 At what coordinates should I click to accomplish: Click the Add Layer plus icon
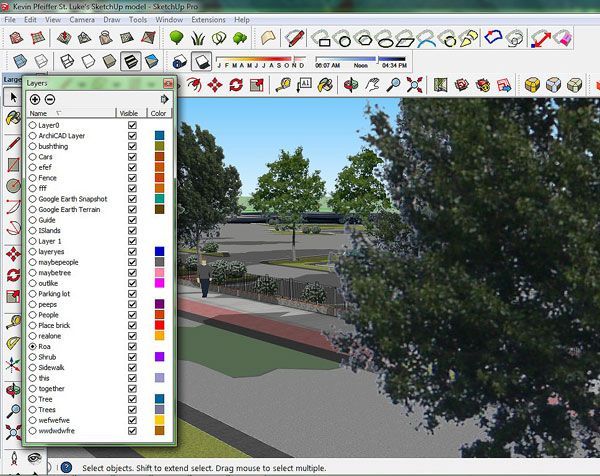pyautogui.click(x=35, y=99)
